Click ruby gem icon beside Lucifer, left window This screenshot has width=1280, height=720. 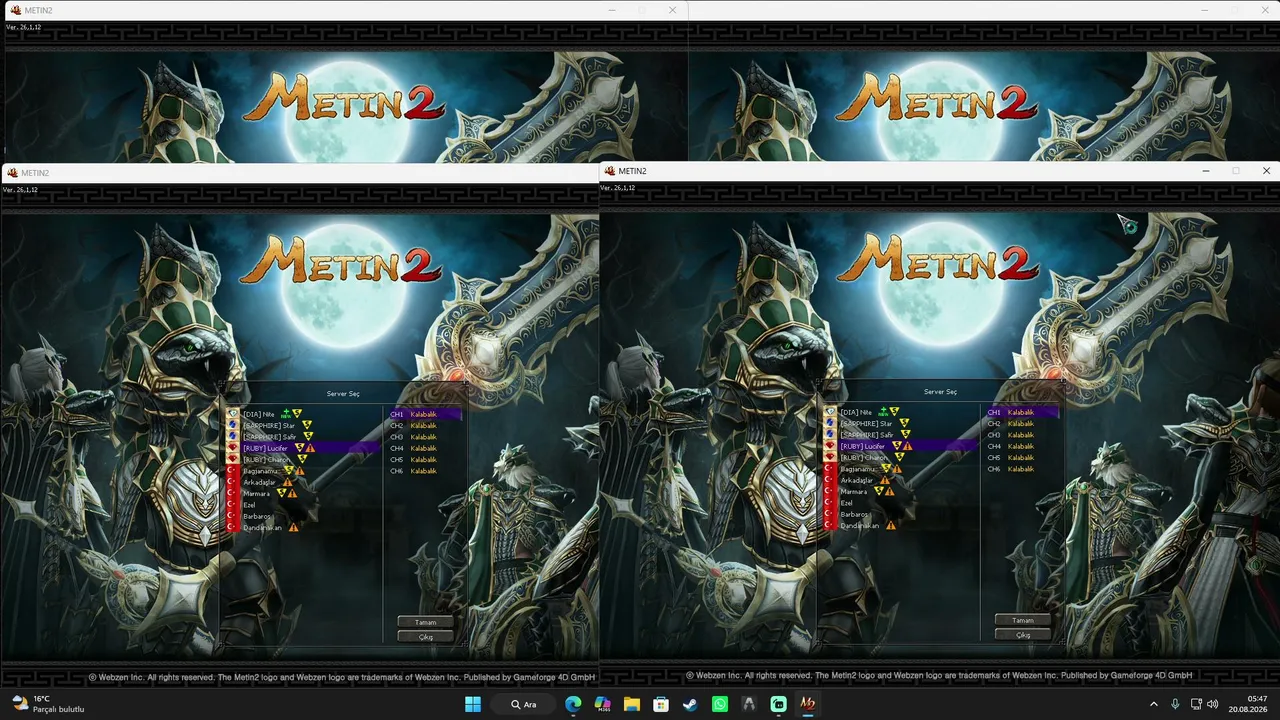click(234, 448)
